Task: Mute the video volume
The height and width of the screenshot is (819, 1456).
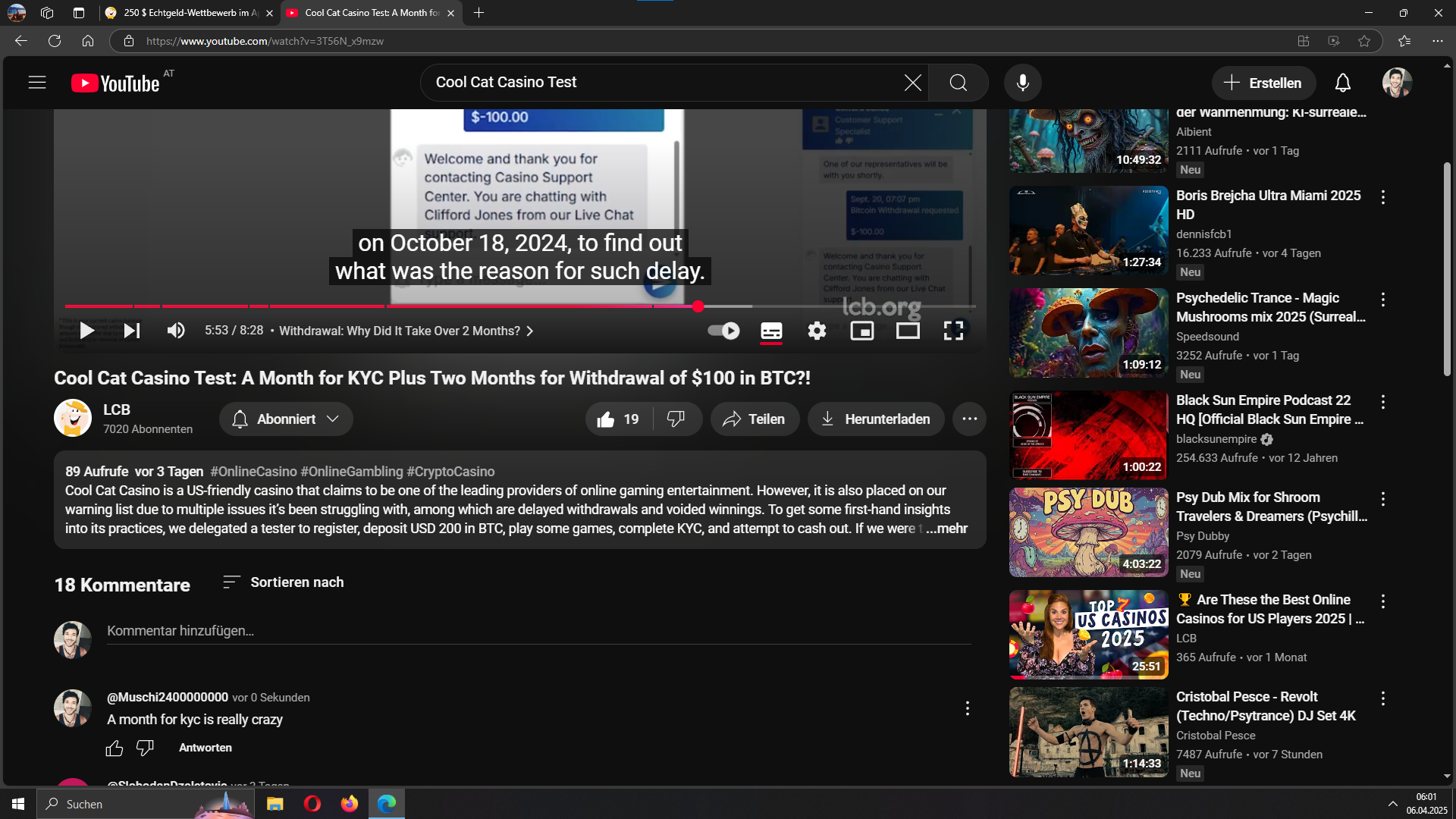Action: (x=176, y=331)
